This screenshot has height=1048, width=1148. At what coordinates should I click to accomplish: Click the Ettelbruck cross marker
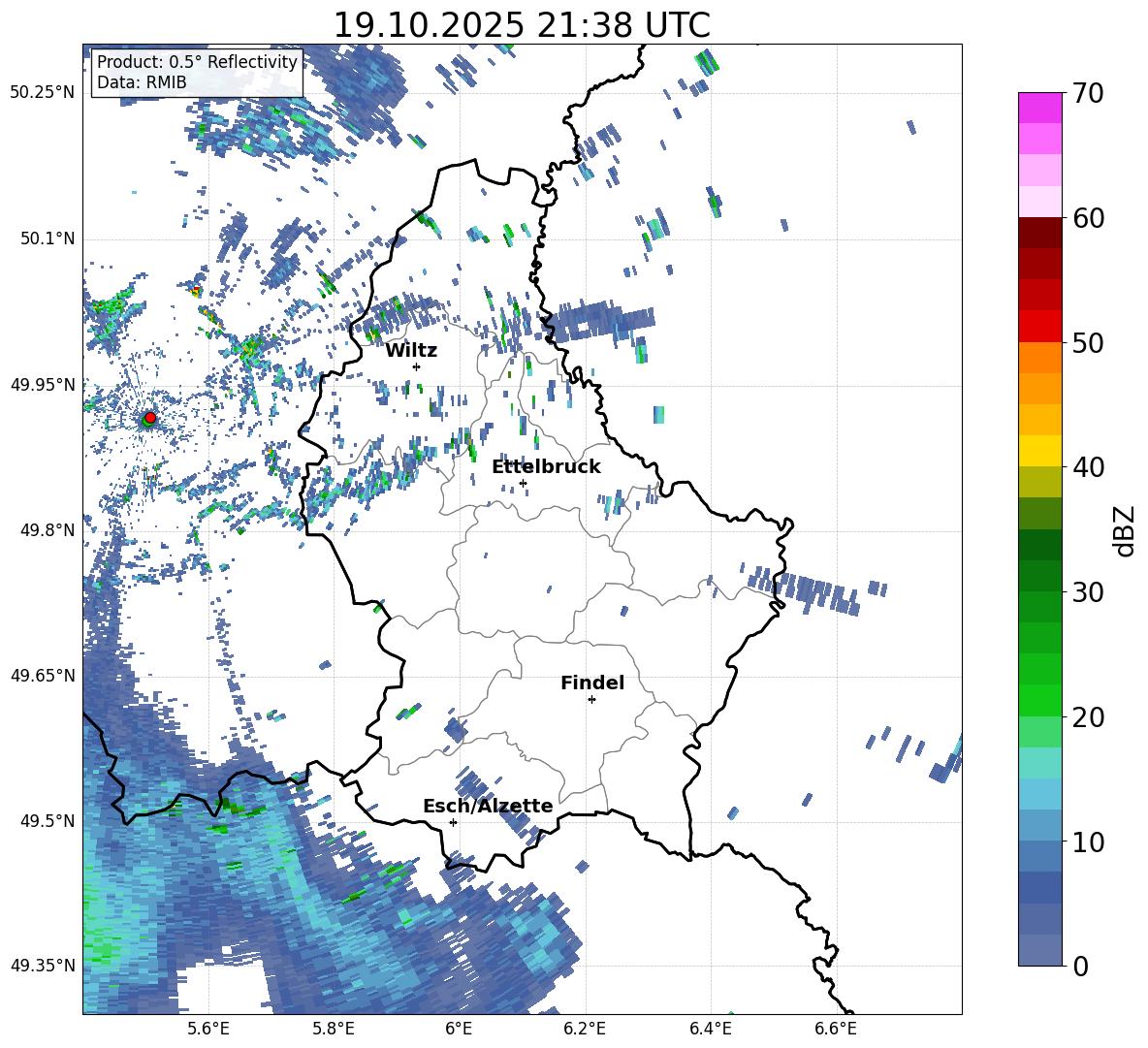[x=523, y=484]
